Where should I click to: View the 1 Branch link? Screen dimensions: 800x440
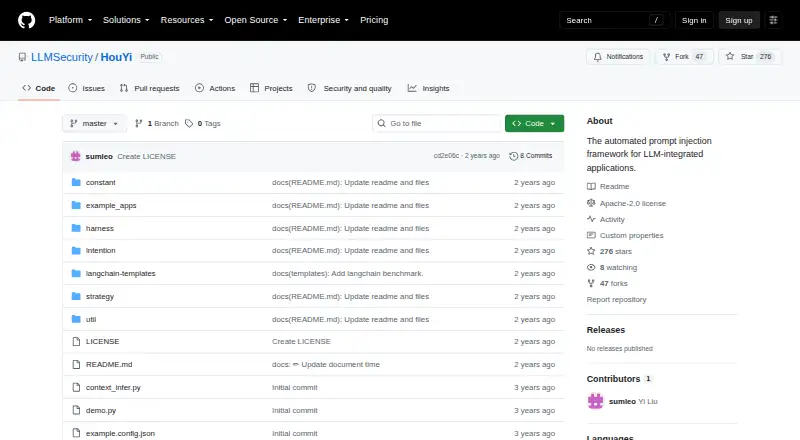click(157, 124)
